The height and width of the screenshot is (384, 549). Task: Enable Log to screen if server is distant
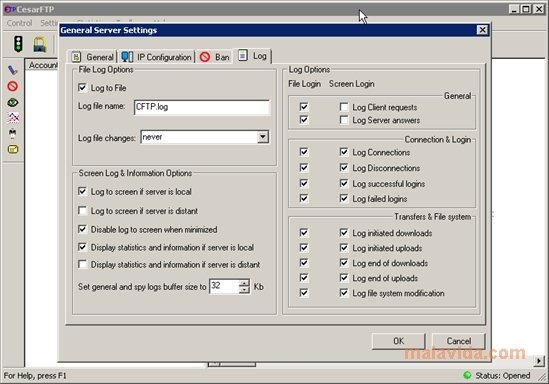[82, 210]
